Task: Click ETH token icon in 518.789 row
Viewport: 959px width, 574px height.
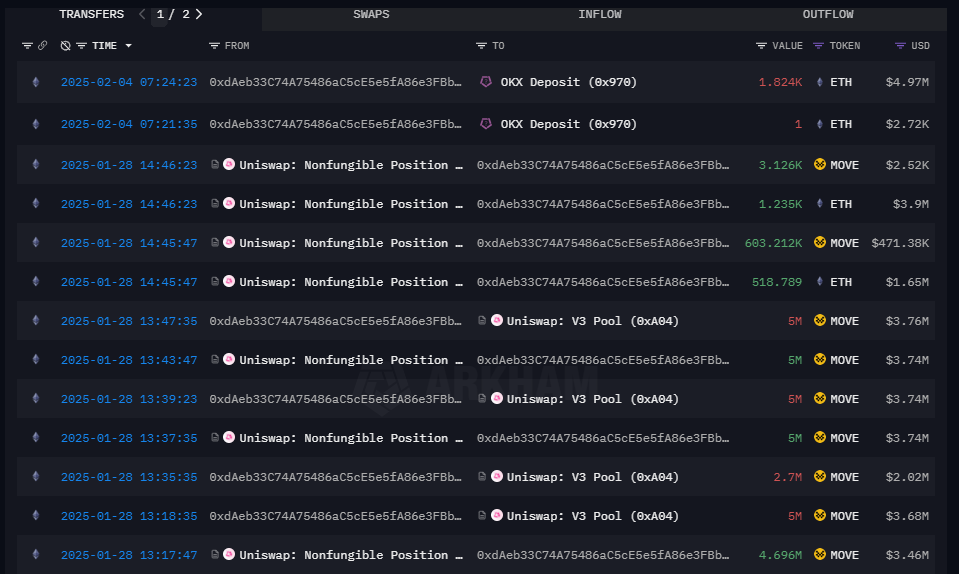Action: [x=820, y=282]
